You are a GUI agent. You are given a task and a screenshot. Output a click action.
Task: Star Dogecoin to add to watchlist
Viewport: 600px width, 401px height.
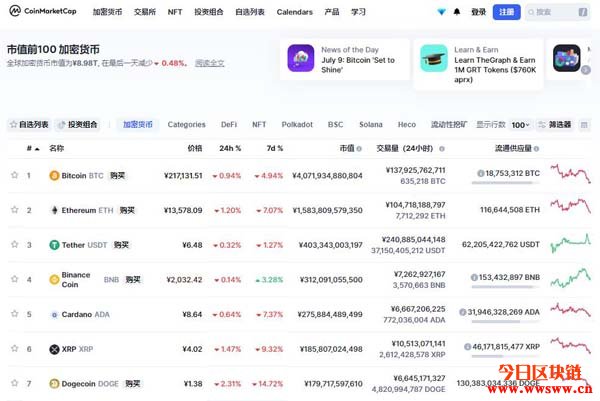(x=15, y=383)
